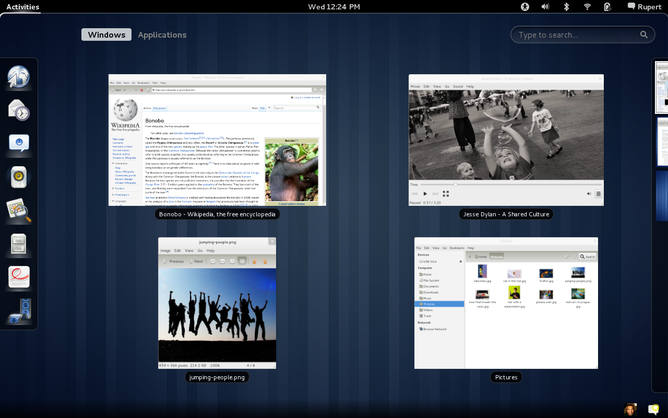
Task: Launch the speaker music player dash icon
Action: pyautogui.click(x=18, y=177)
